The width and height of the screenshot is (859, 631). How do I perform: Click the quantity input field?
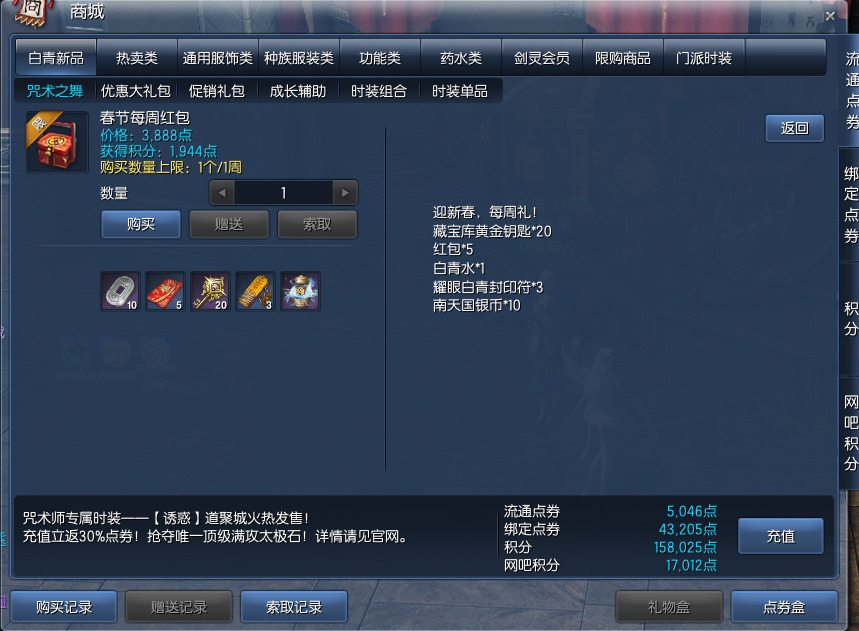click(x=284, y=193)
